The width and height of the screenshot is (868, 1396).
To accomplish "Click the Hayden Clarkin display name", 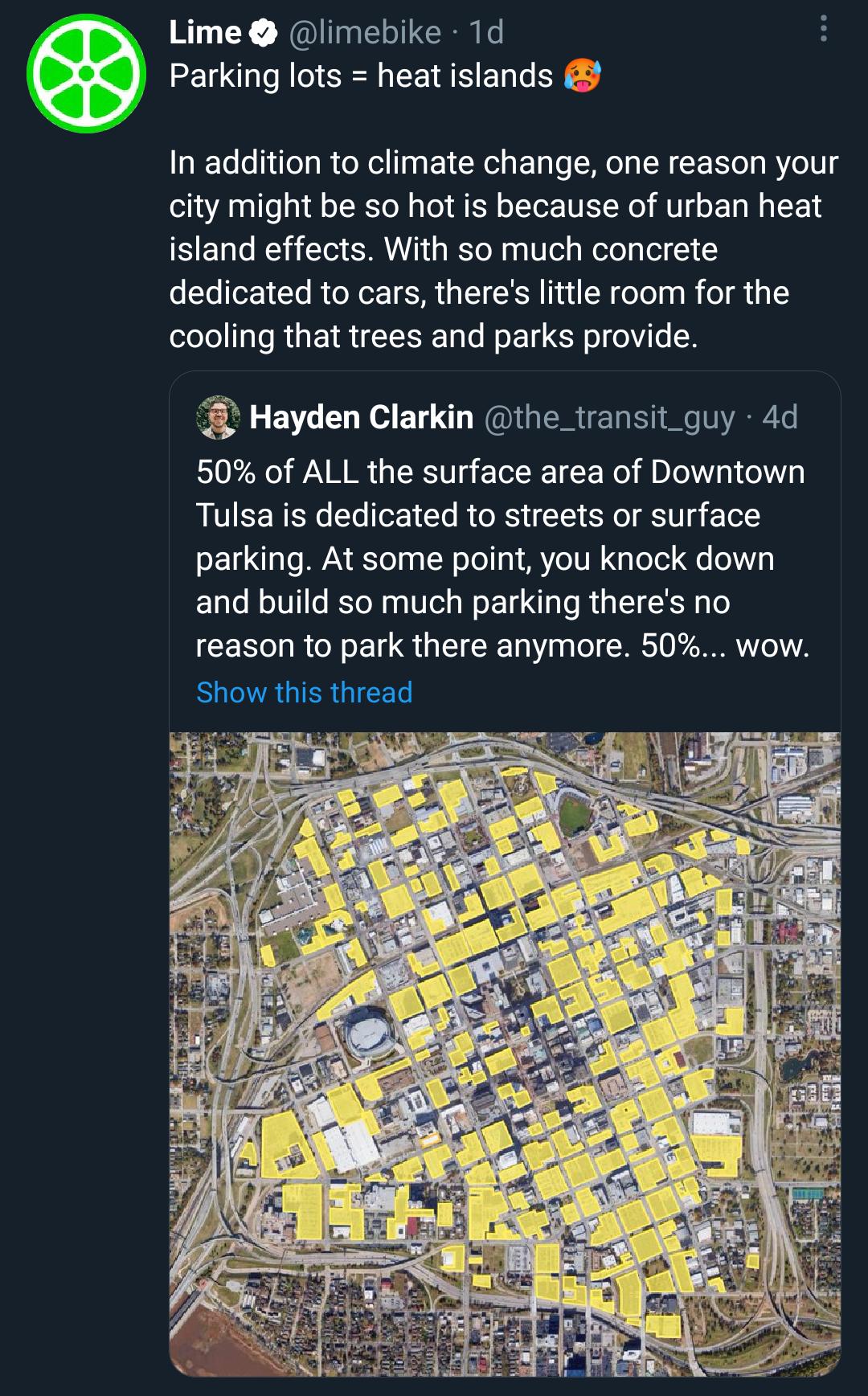I will point(361,417).
